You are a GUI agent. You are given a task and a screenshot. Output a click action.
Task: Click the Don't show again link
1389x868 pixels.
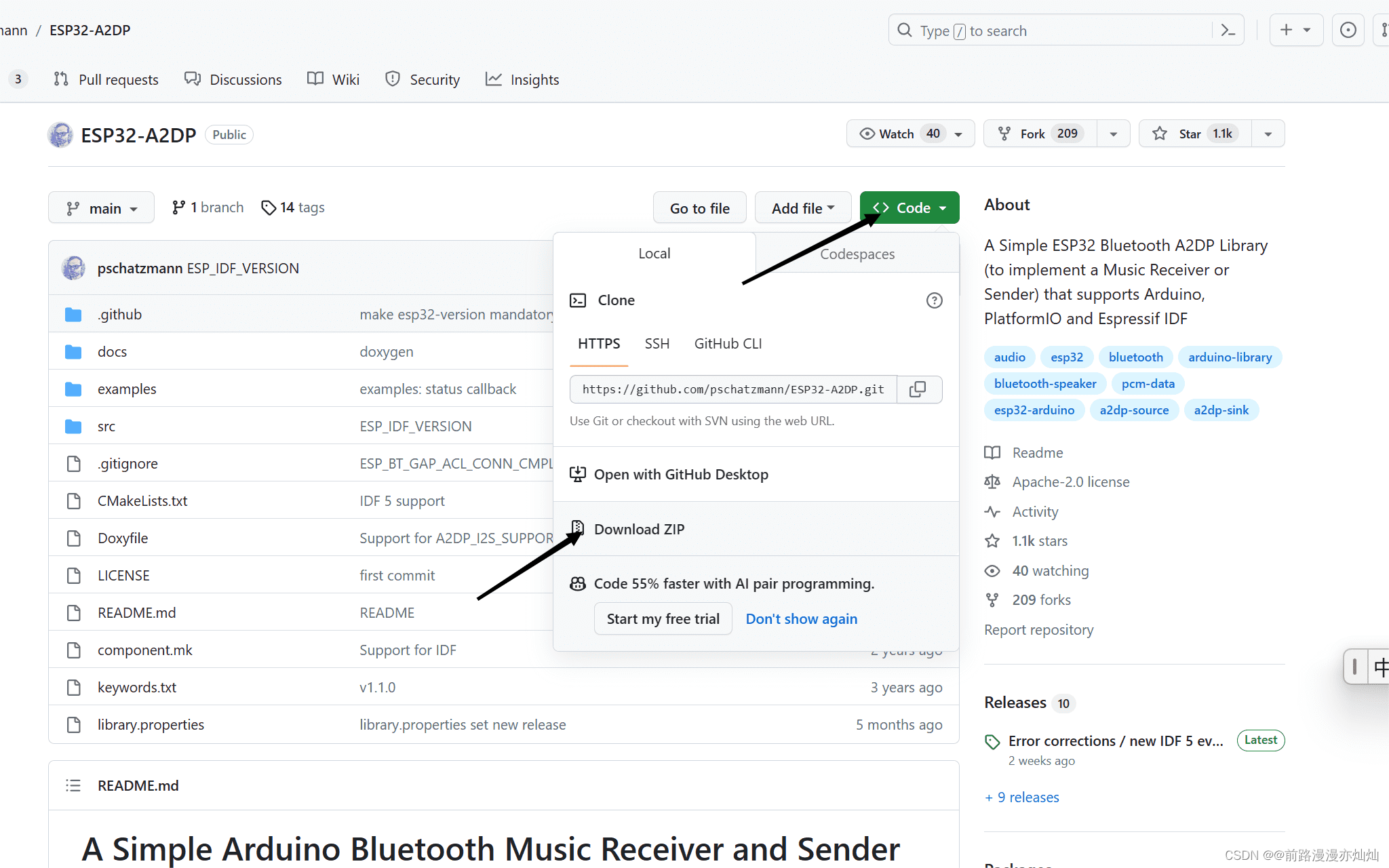[801, 618]
